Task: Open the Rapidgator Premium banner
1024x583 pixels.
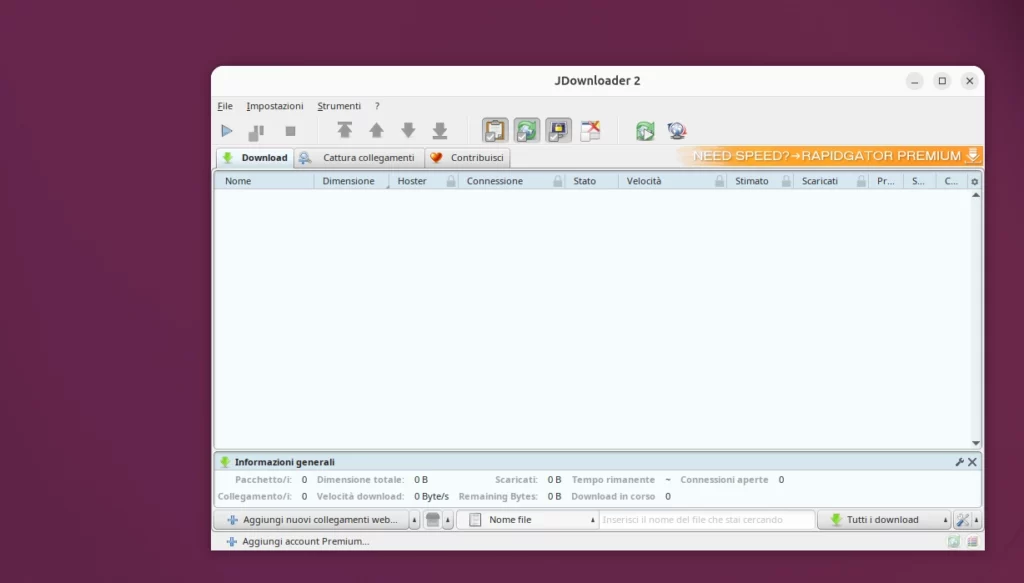Action: point(829,155)
